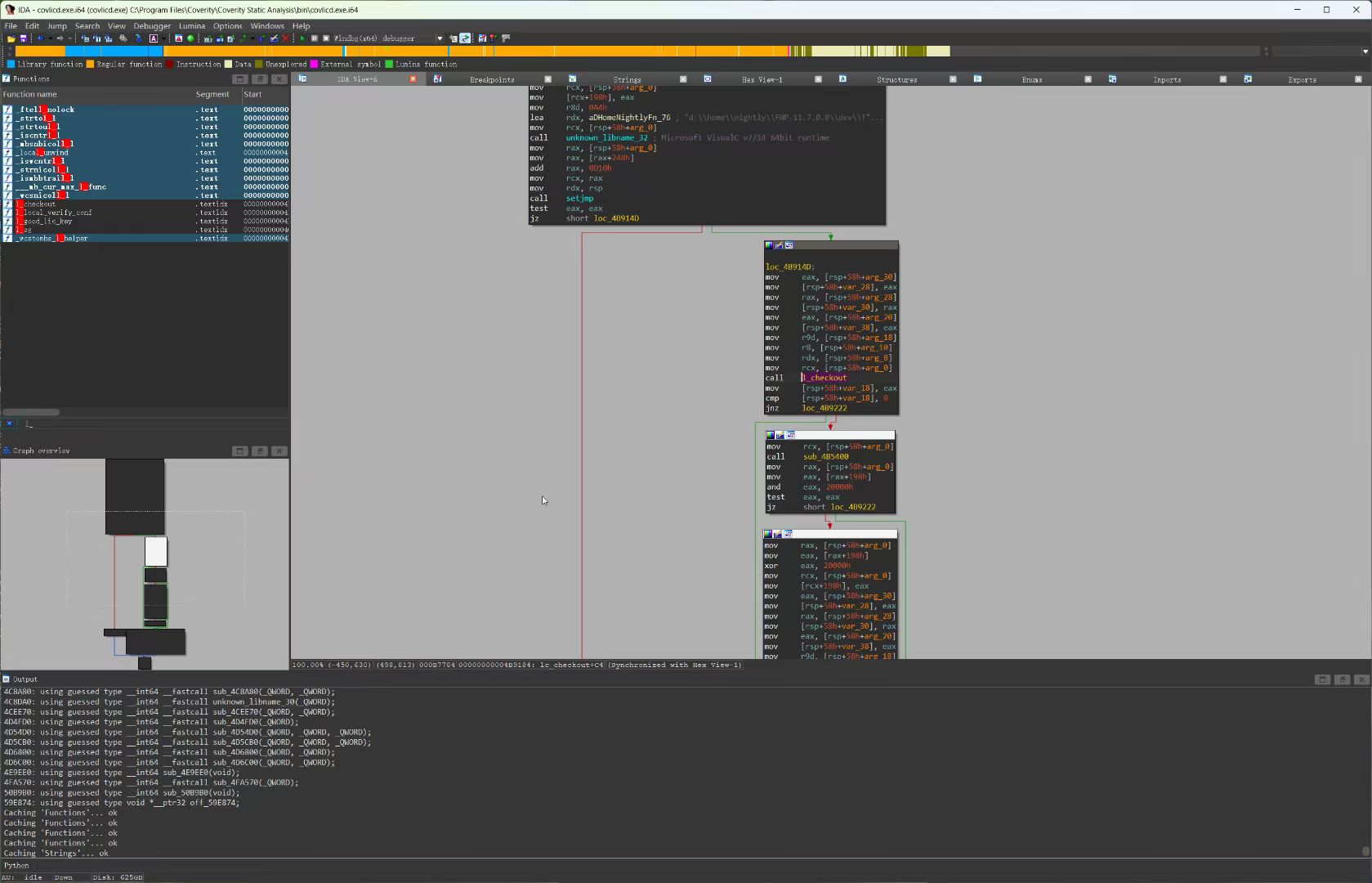Viewport: 1372px width, 883px height.
Task: Open the Debugger menu
Action: click(x=152, y=26)
